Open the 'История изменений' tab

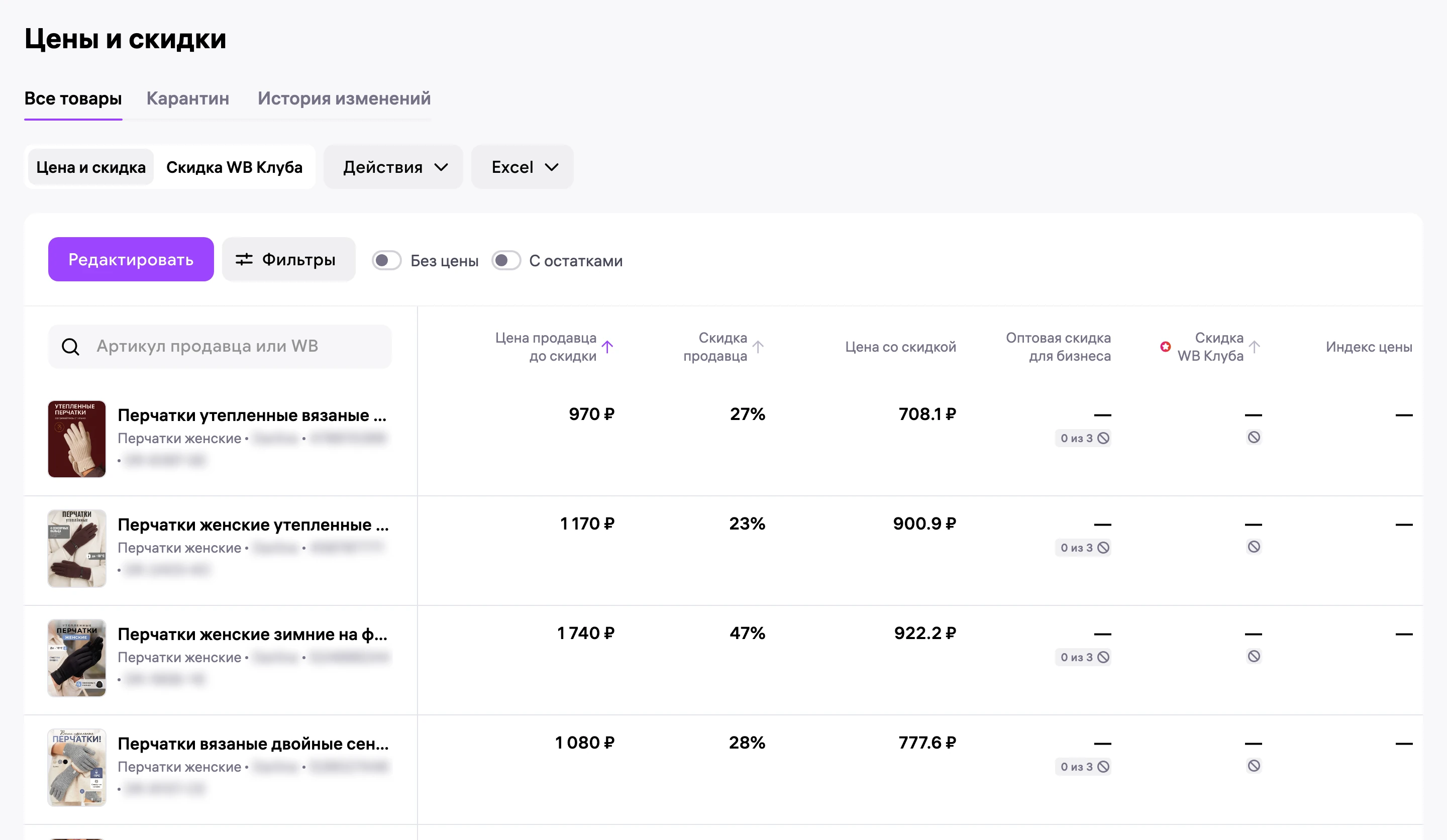tap(344, 98)
